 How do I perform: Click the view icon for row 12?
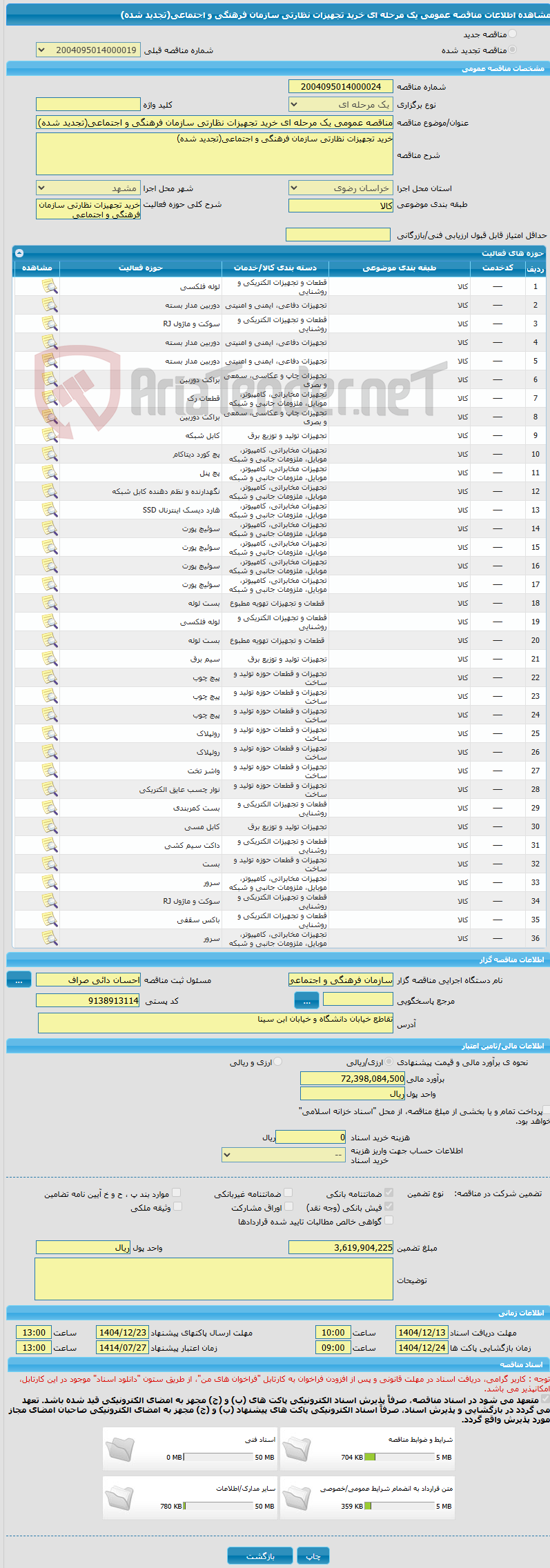[50, 491]
